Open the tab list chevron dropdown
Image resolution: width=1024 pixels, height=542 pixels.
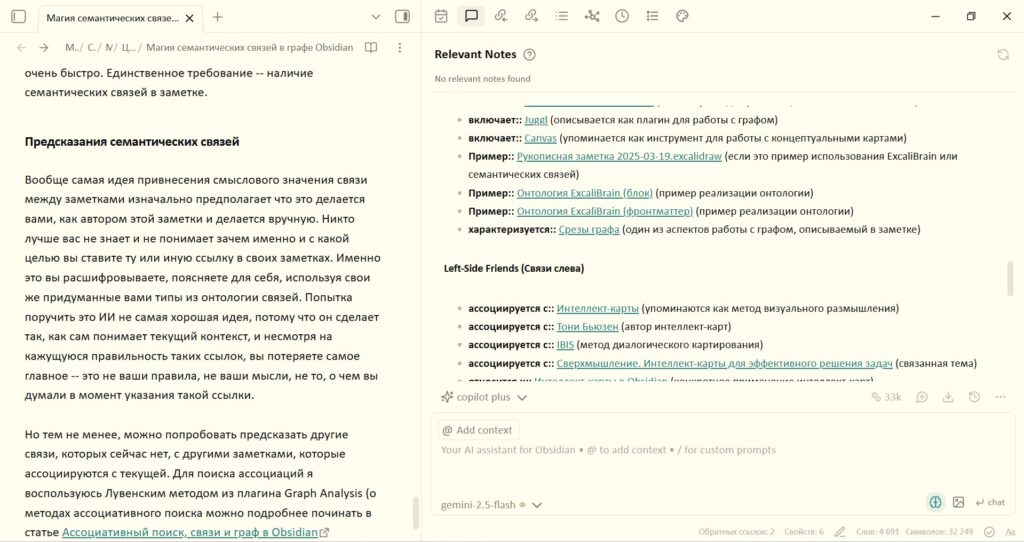[376, 16]
